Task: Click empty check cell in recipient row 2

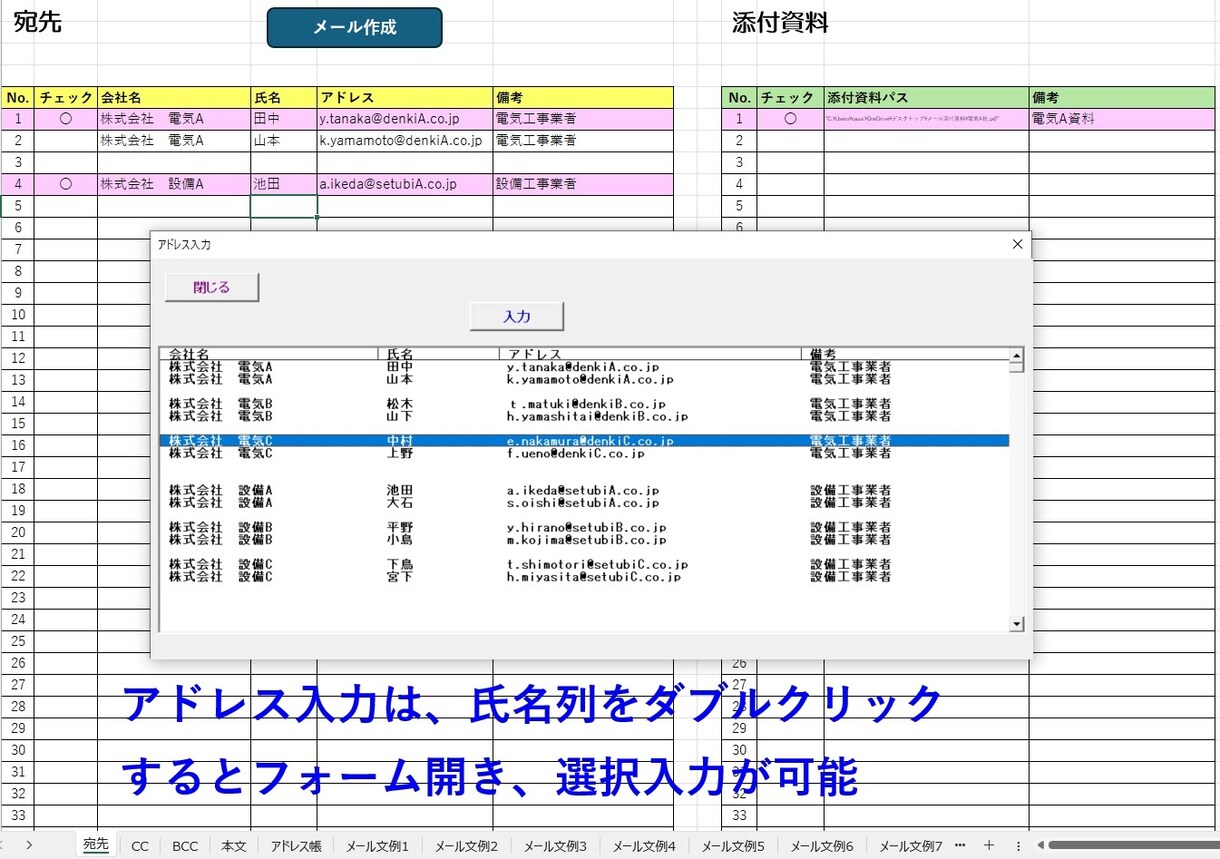Action: [x=66, y=141]
